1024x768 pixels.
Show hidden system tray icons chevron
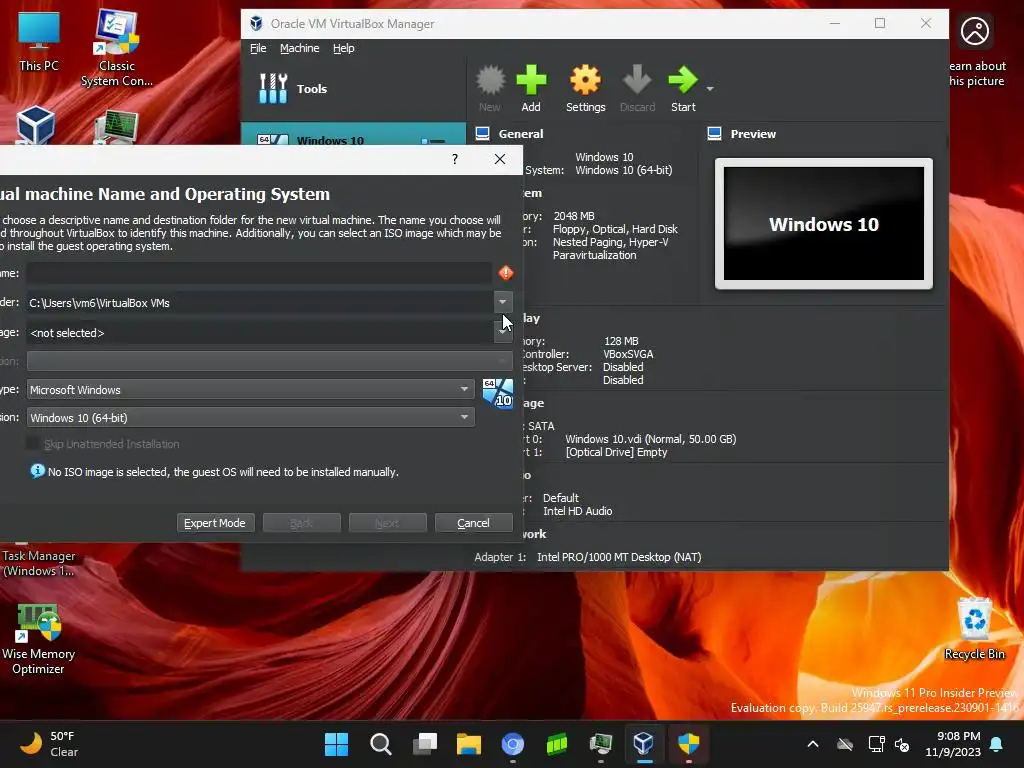point(813,744)
